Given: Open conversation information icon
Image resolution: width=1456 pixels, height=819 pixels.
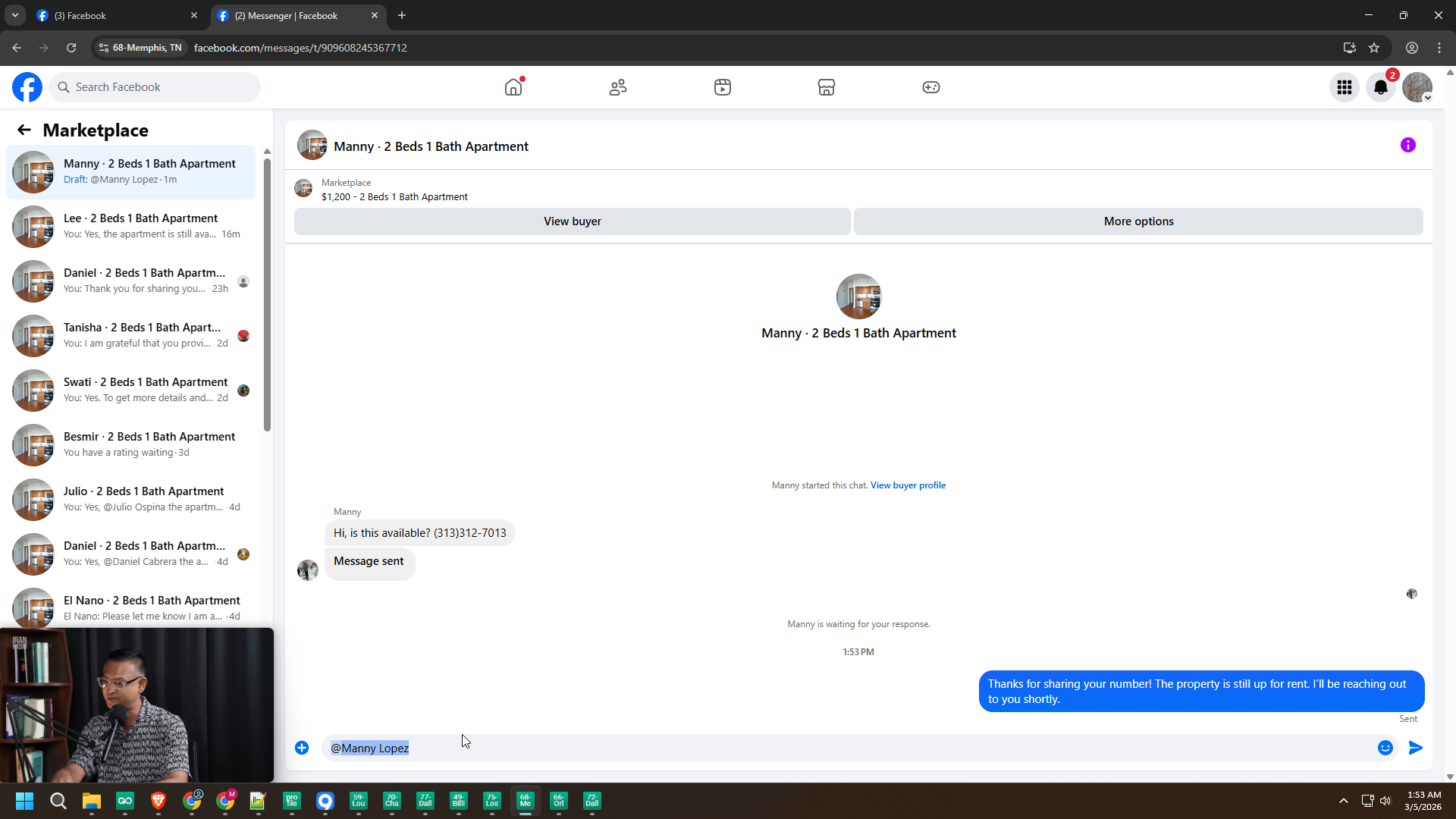Looking at the screenshot, I should coord(1408,145).
